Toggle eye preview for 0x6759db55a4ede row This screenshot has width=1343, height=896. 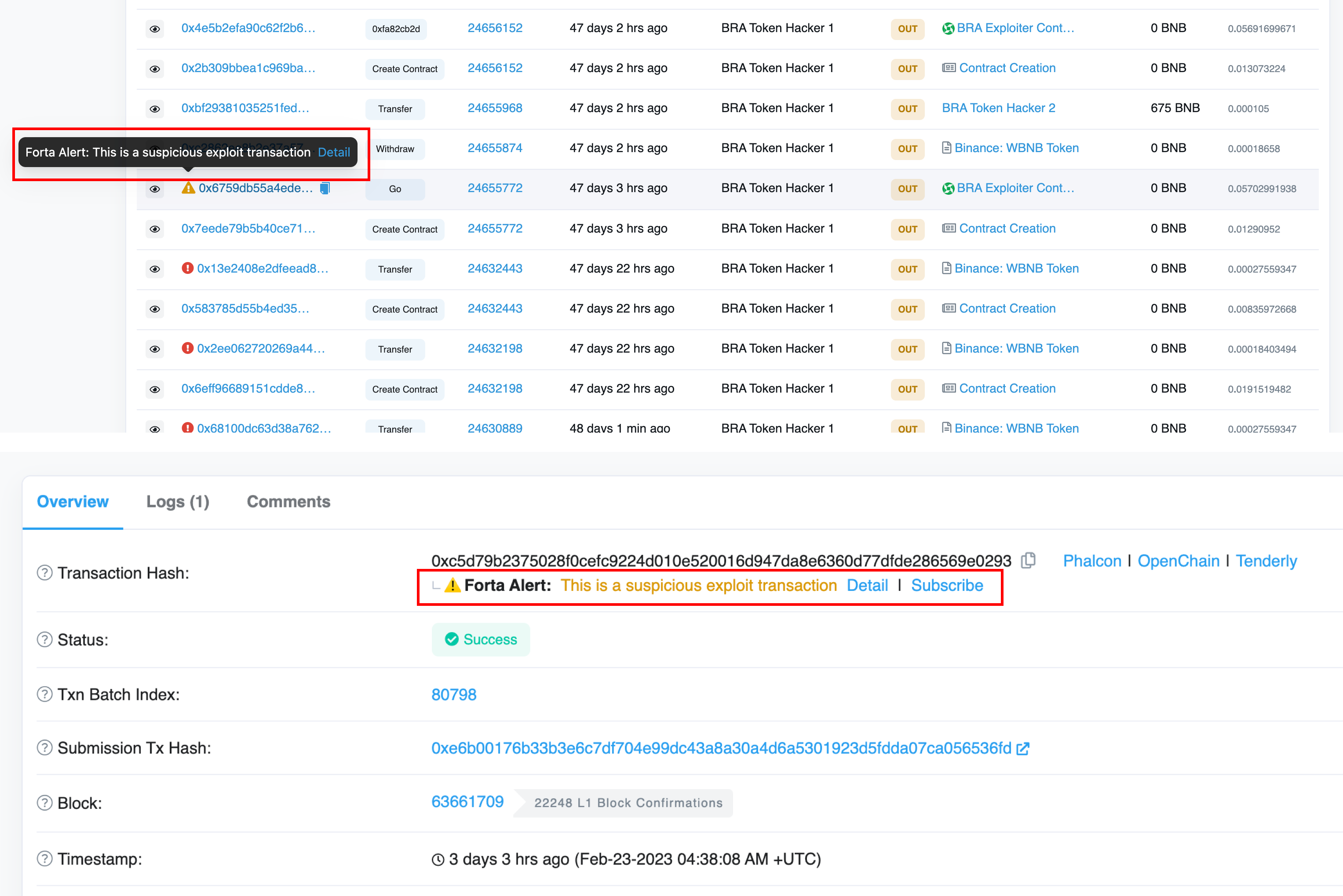154,189
